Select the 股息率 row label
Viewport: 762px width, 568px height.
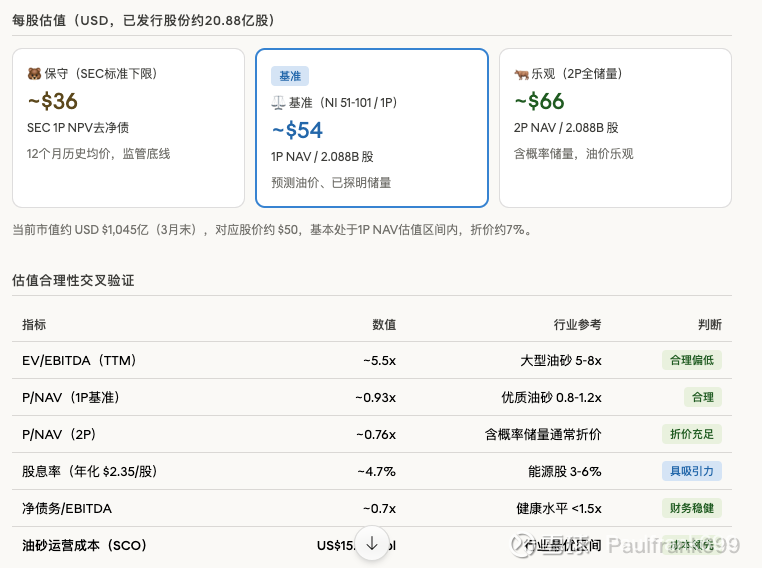pyautogui.click(x=82, y=471)
